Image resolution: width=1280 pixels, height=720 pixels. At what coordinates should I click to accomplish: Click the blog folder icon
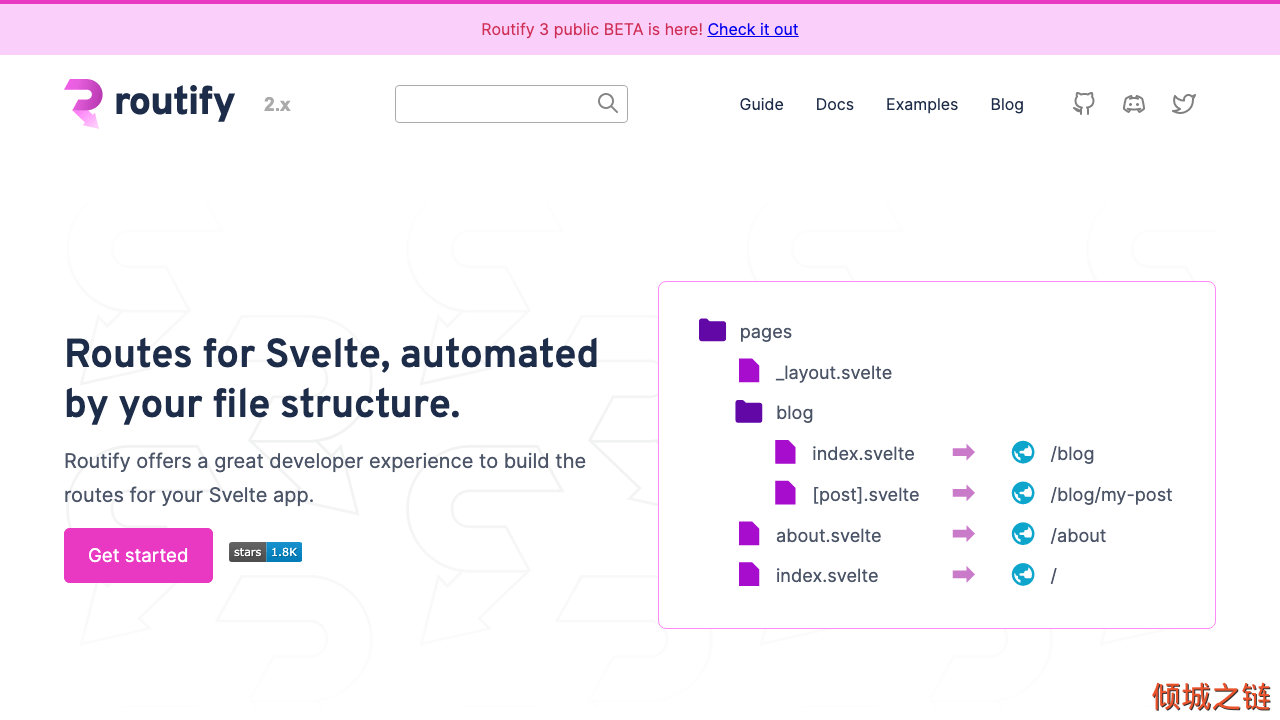[x=748, y=411]
